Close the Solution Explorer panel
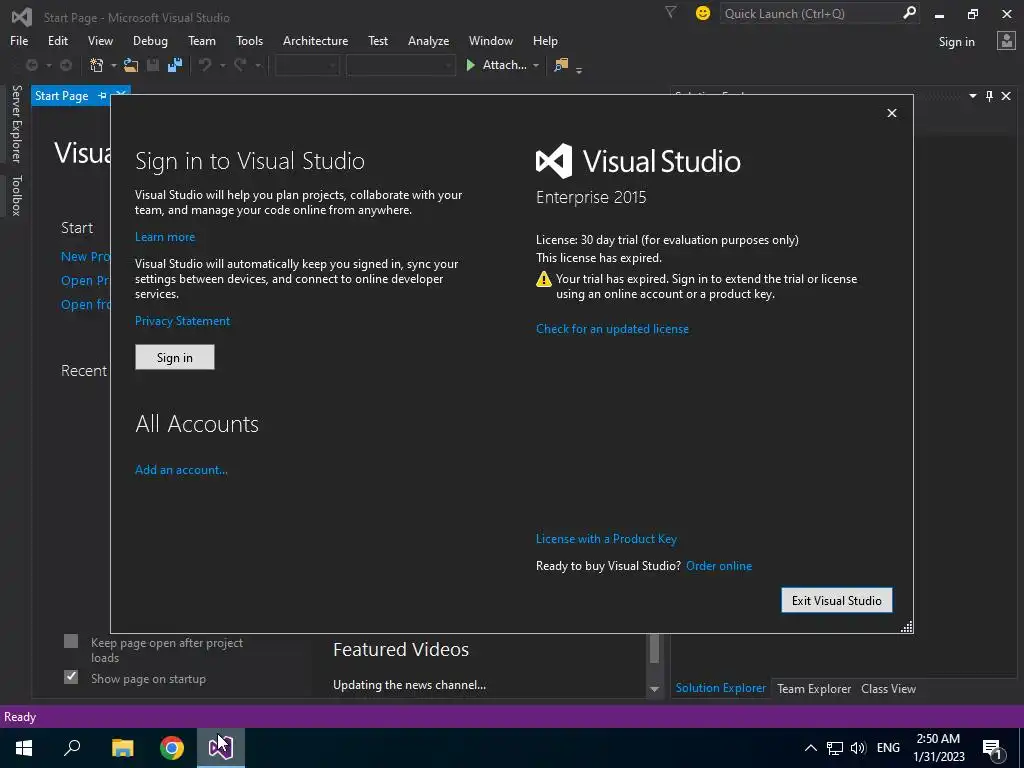The height and width of the screenshot is (768, 1024). pyautogui.click(x=1006, y=96)
